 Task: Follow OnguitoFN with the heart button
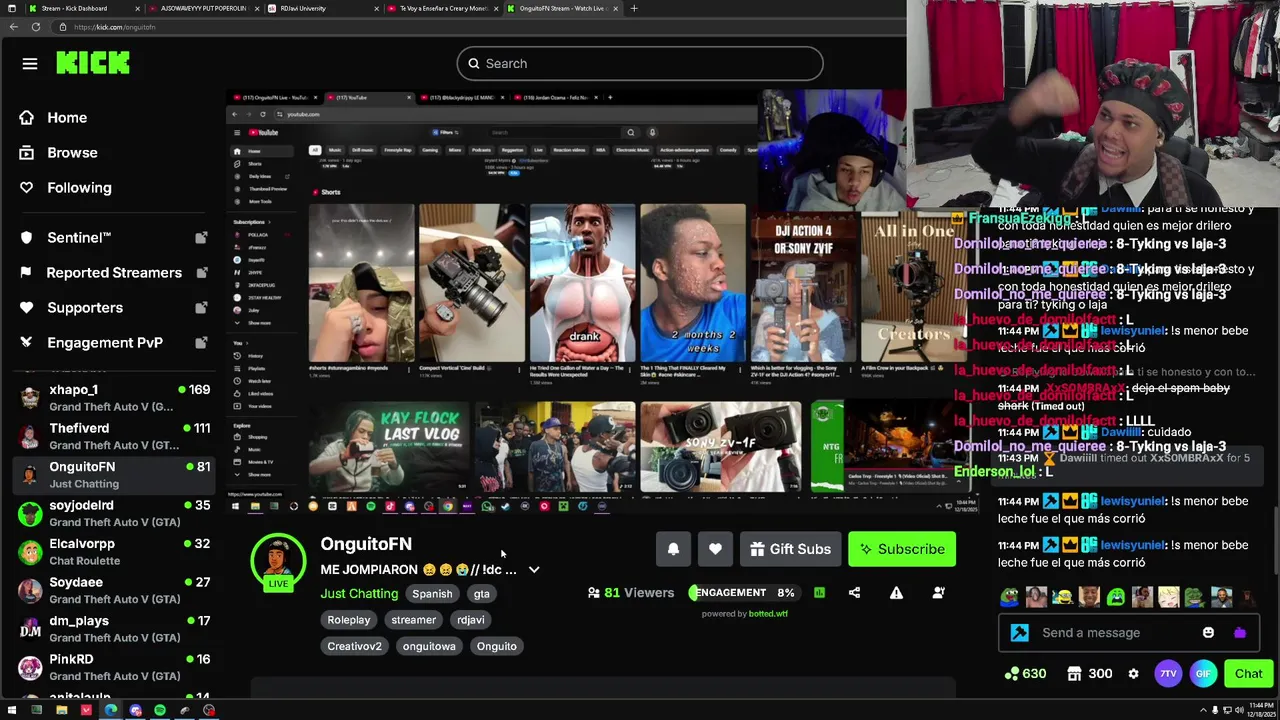715,549
